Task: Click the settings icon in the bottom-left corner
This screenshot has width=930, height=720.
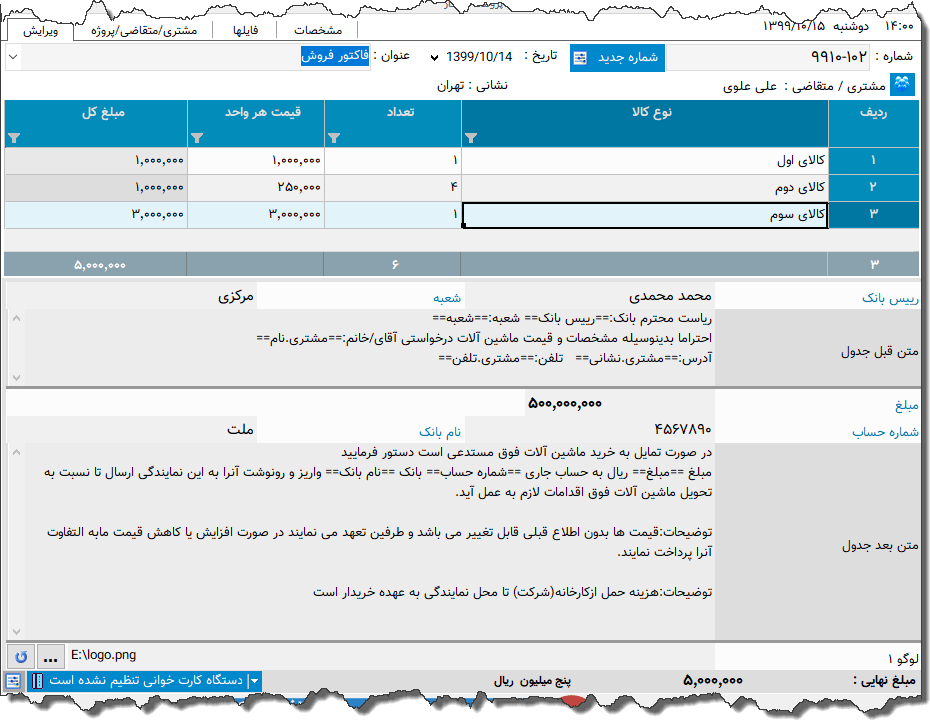Action: 13,683
